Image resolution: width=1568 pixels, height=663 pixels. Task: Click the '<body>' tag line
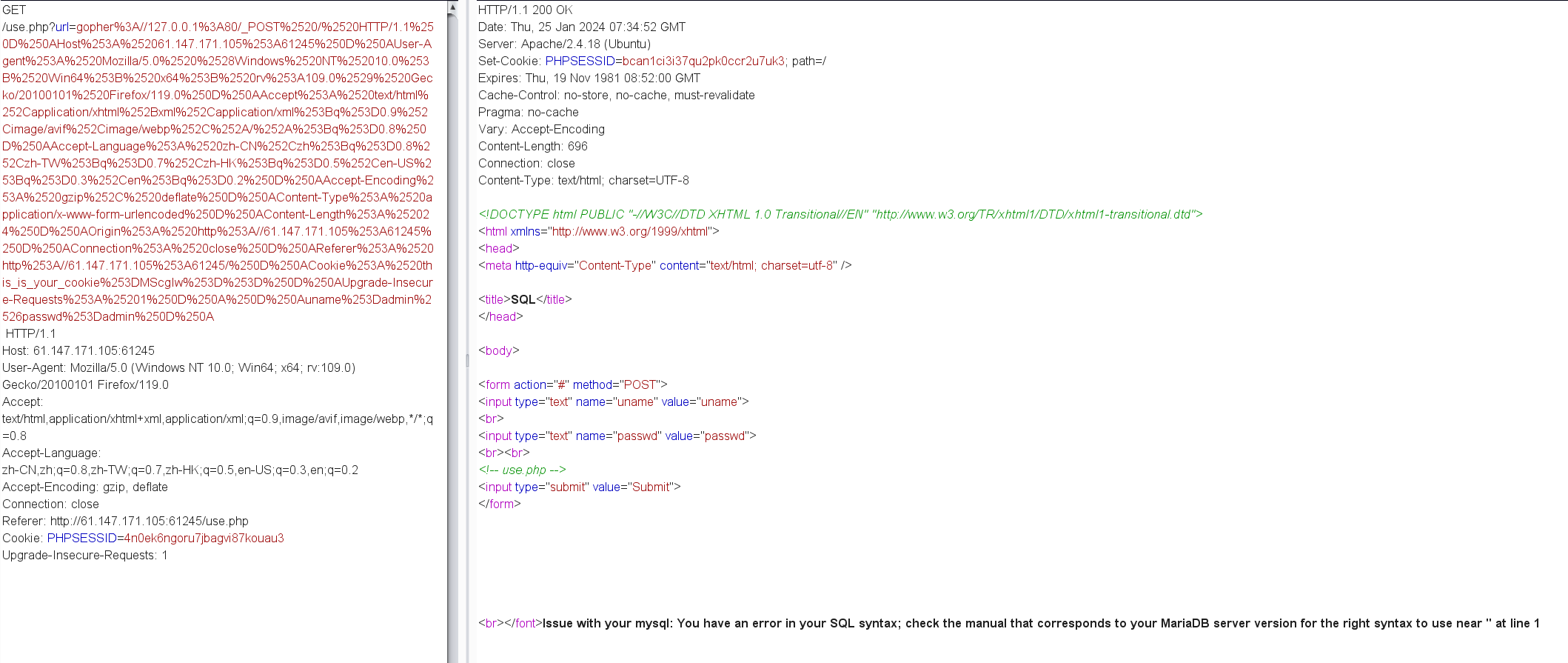pyautogui.click(x=499, y=350)
